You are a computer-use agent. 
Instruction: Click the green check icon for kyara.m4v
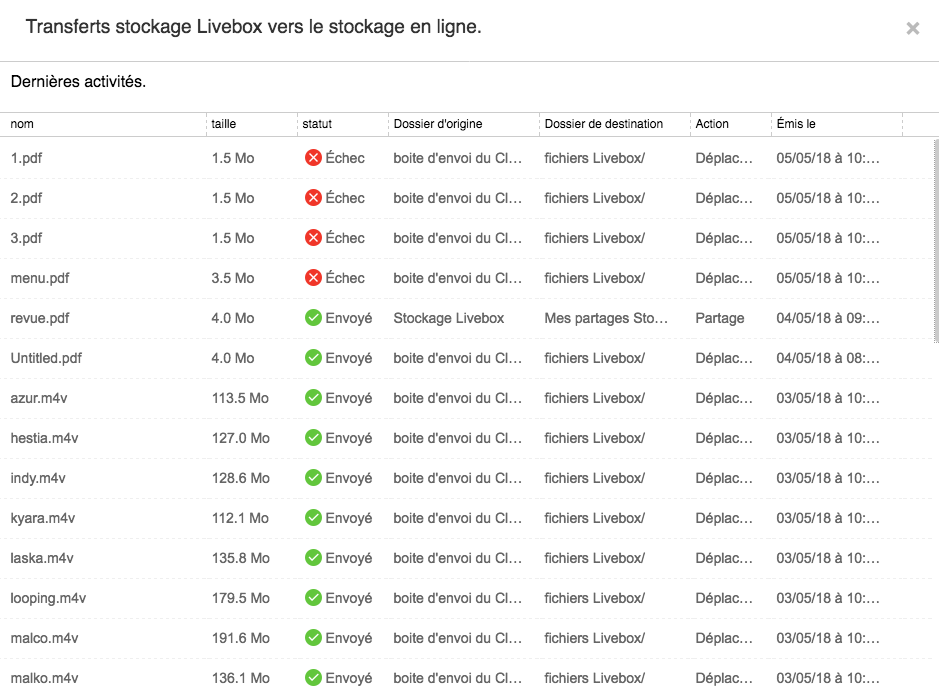coord(313,518)
